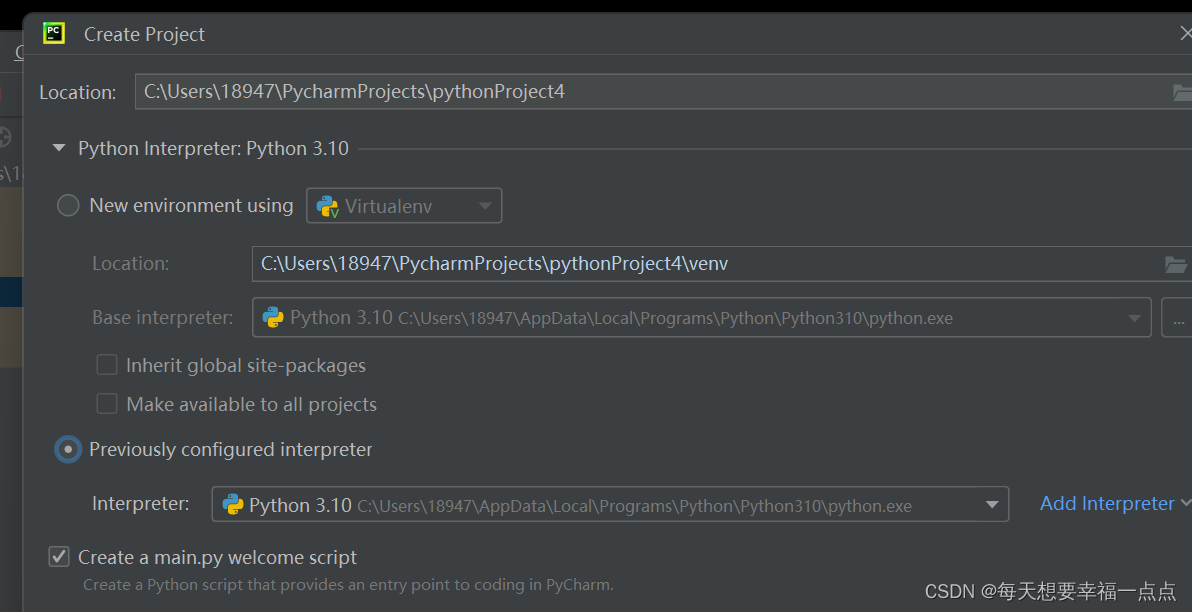1192x612 pixels.
Task: Click the PyCharm logo icon in title bar
Action: (x=54, y=33)
